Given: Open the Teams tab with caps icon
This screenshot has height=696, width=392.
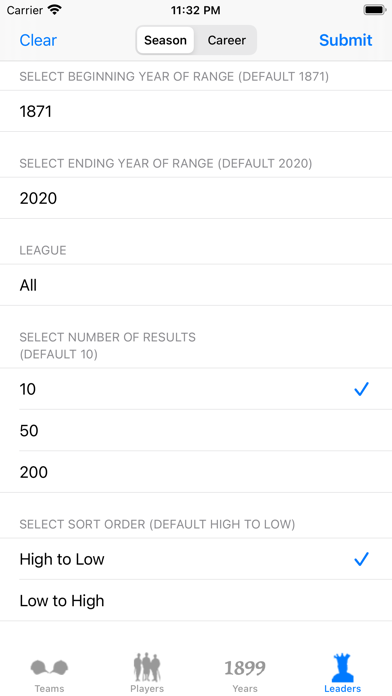Looking at the screenshot, I should pyautogui.click(x=49, y=673).
